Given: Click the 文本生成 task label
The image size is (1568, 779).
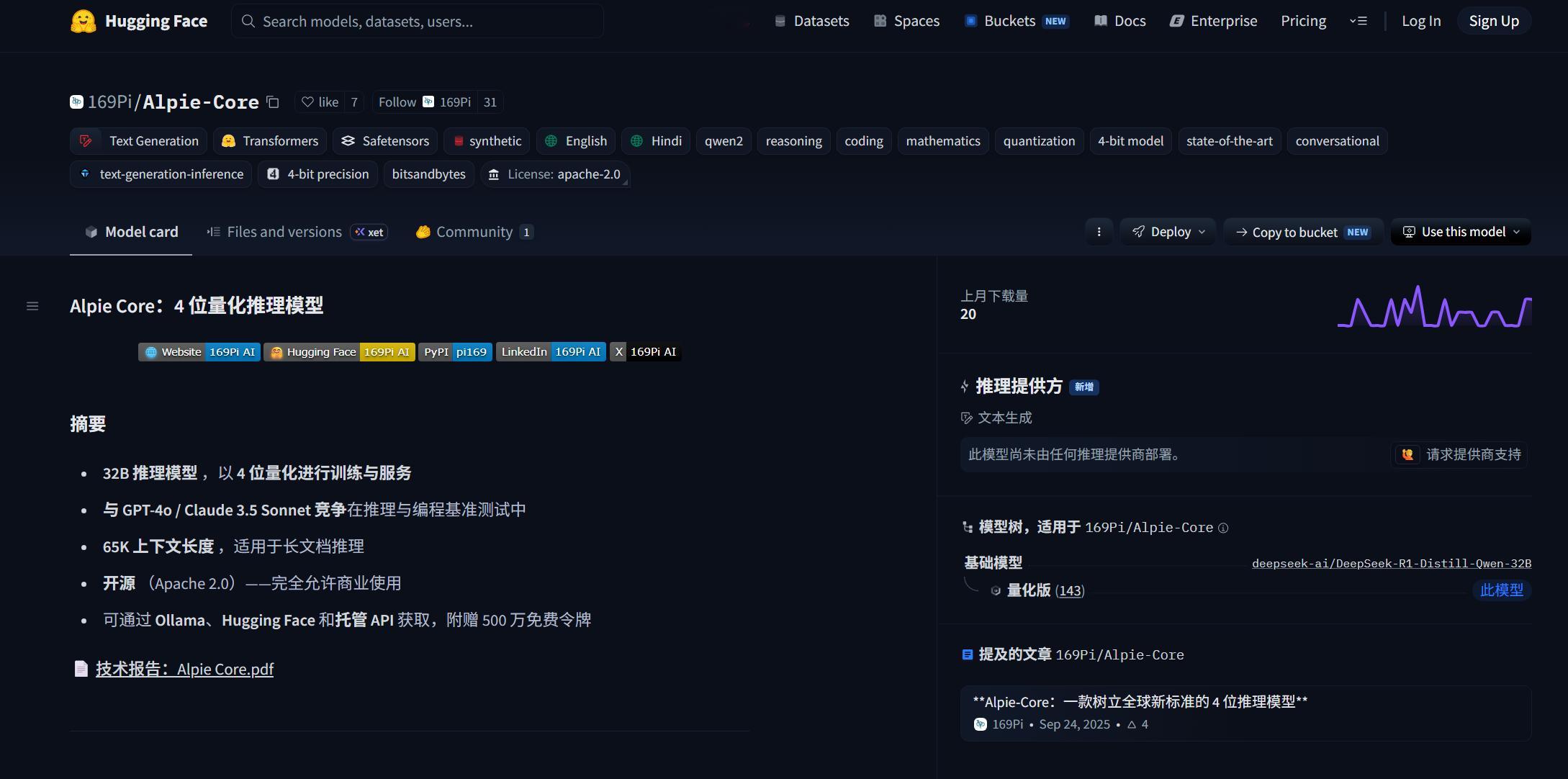Looking at the screenshot, I should pyautogui.click(x=1004, y=418).
